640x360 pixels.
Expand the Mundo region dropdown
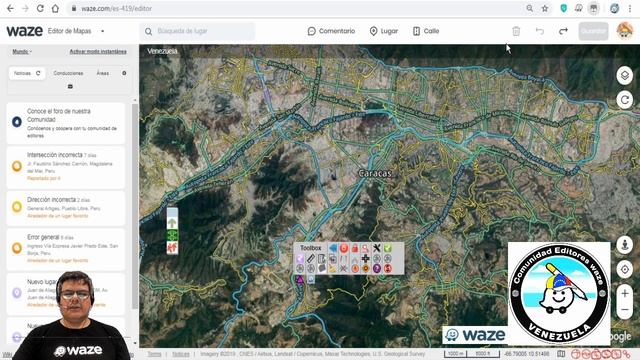coord(22,51)
